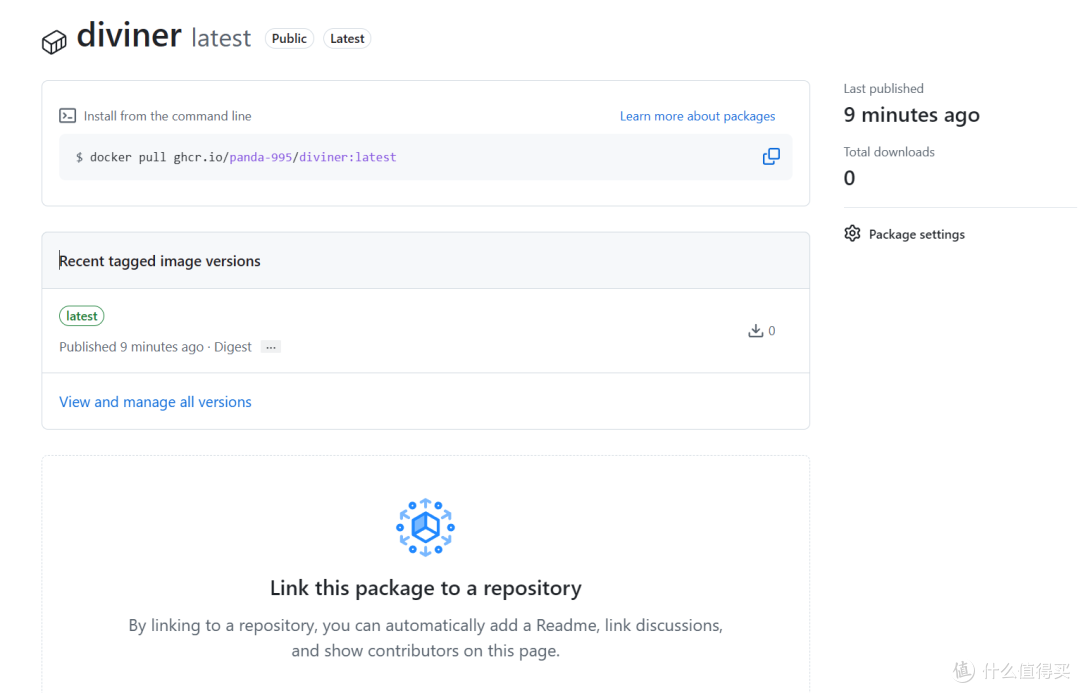Click the 9 minutes ago published time
The width and height of the screenshot is (1080, 693).
911,114
